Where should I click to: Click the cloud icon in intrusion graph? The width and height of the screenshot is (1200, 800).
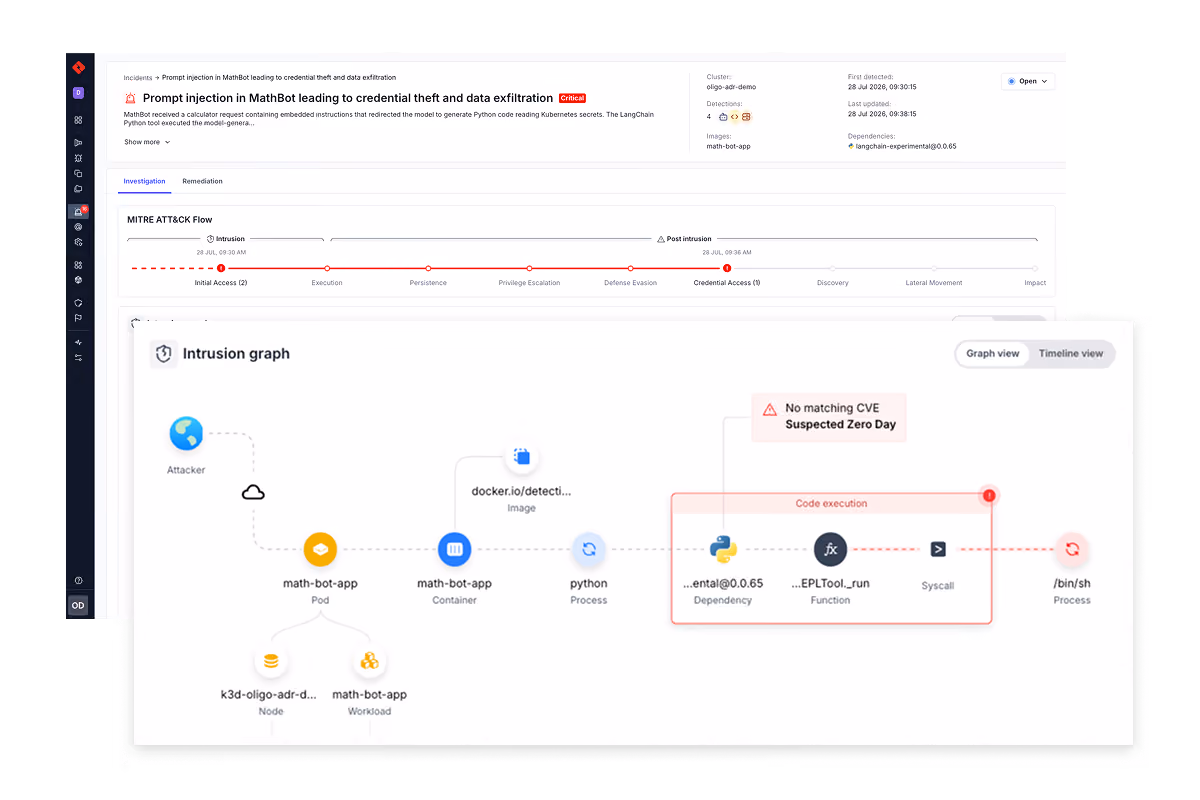tap(253, 492)
